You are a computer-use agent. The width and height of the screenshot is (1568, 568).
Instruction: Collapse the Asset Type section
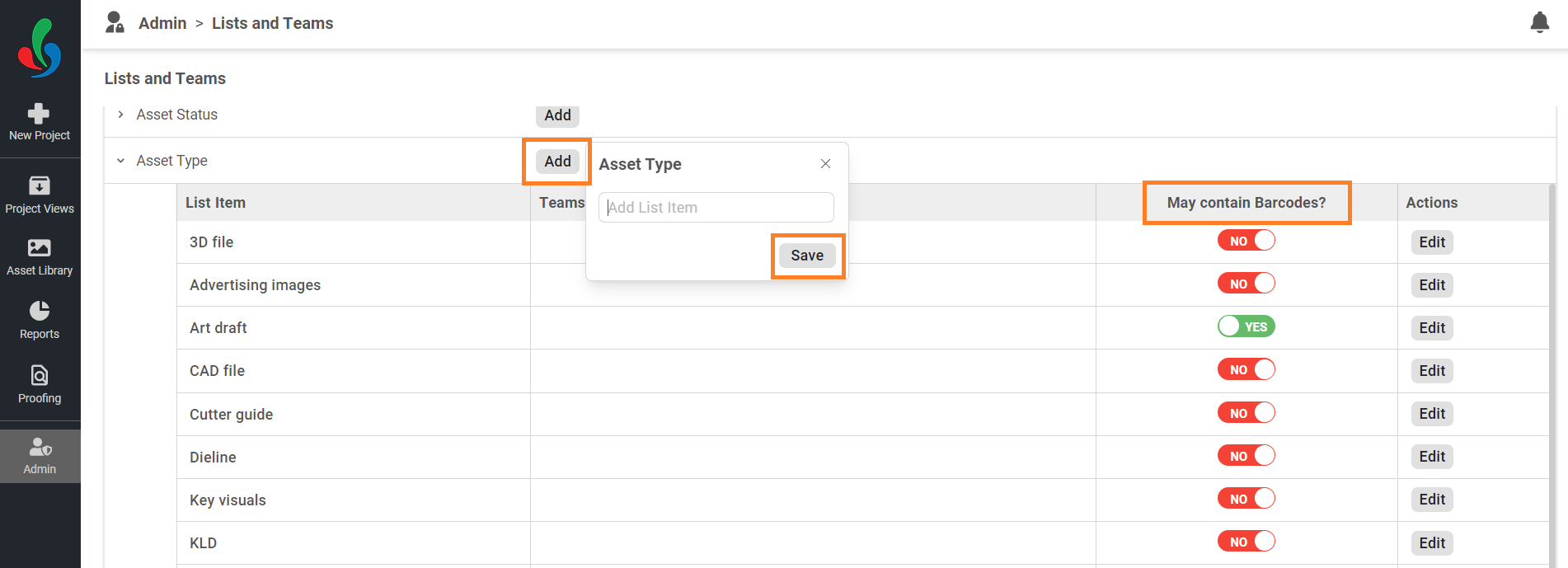120,161
